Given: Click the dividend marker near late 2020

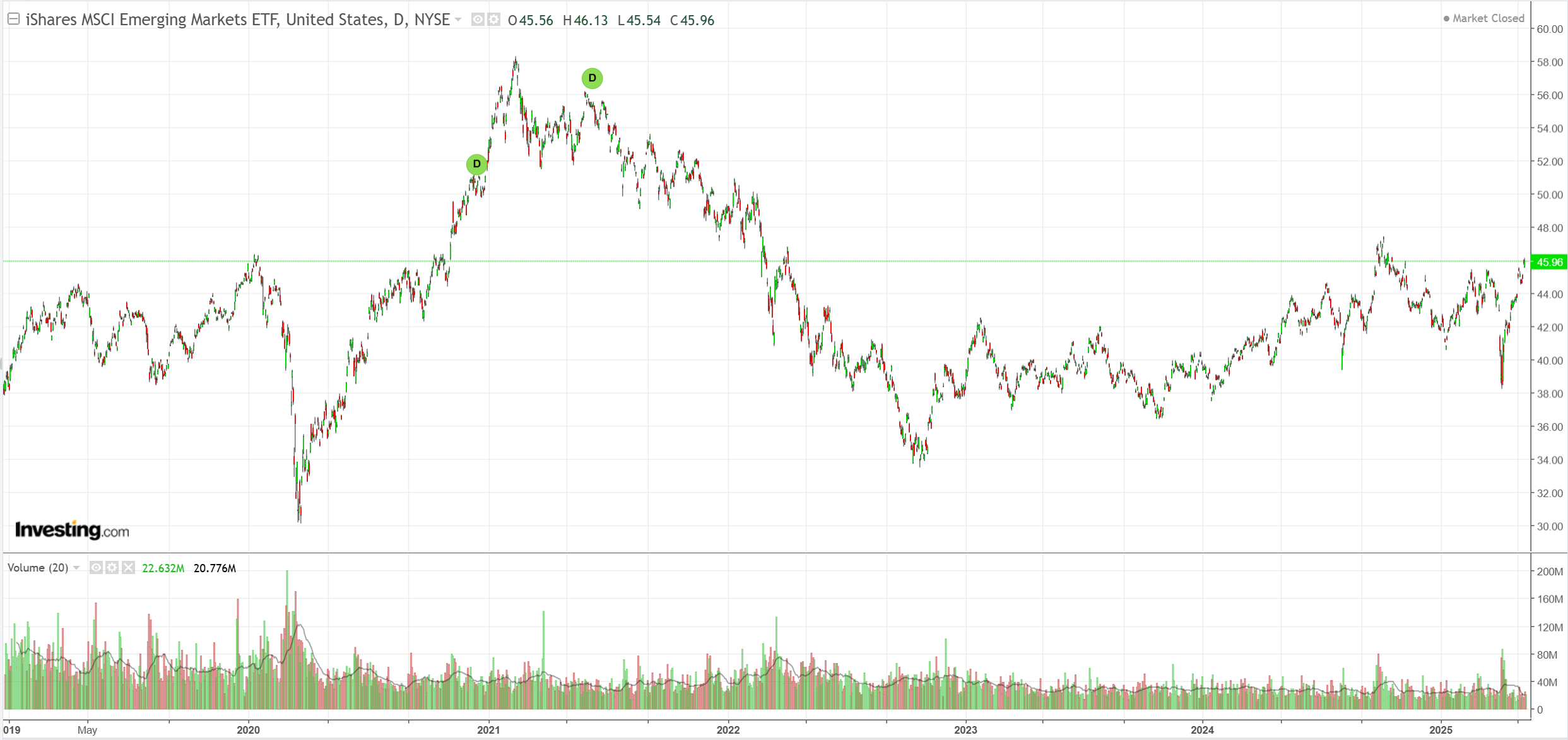Looking at the screenshot, I should [476, 164].
